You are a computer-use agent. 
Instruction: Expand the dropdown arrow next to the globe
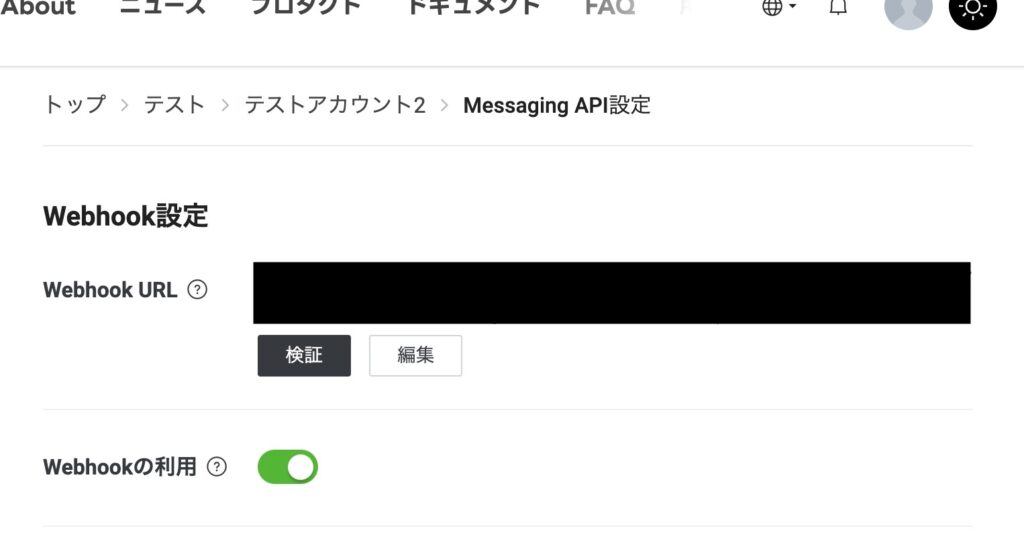point(792,7)
